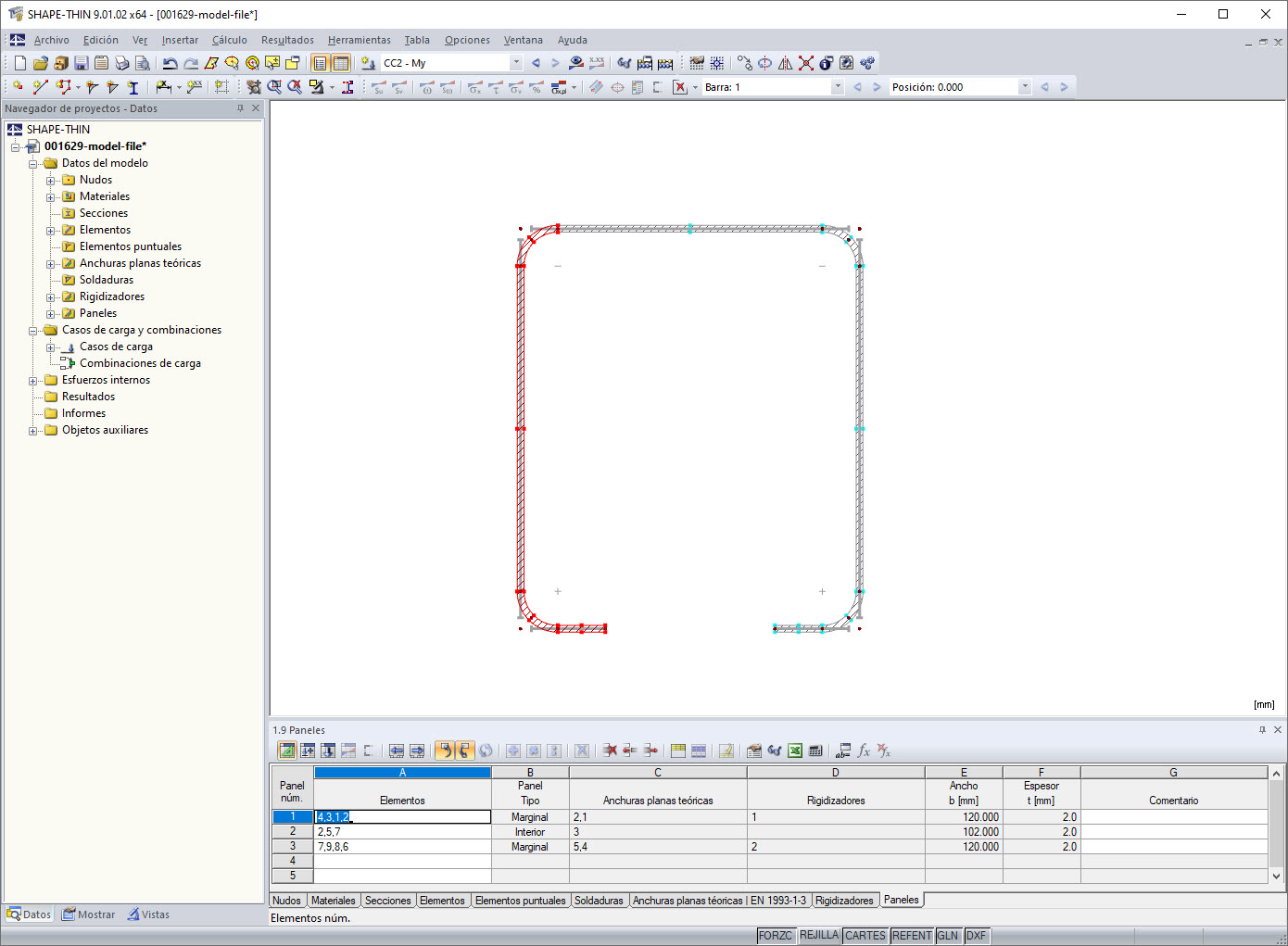Expand Anchuras planas teóricas tree node

51,264
